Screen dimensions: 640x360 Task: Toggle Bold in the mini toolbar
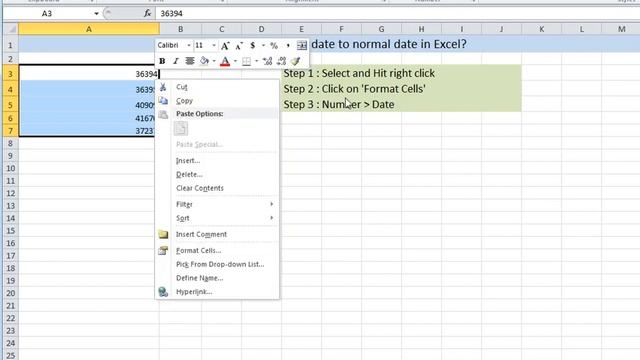162,61
